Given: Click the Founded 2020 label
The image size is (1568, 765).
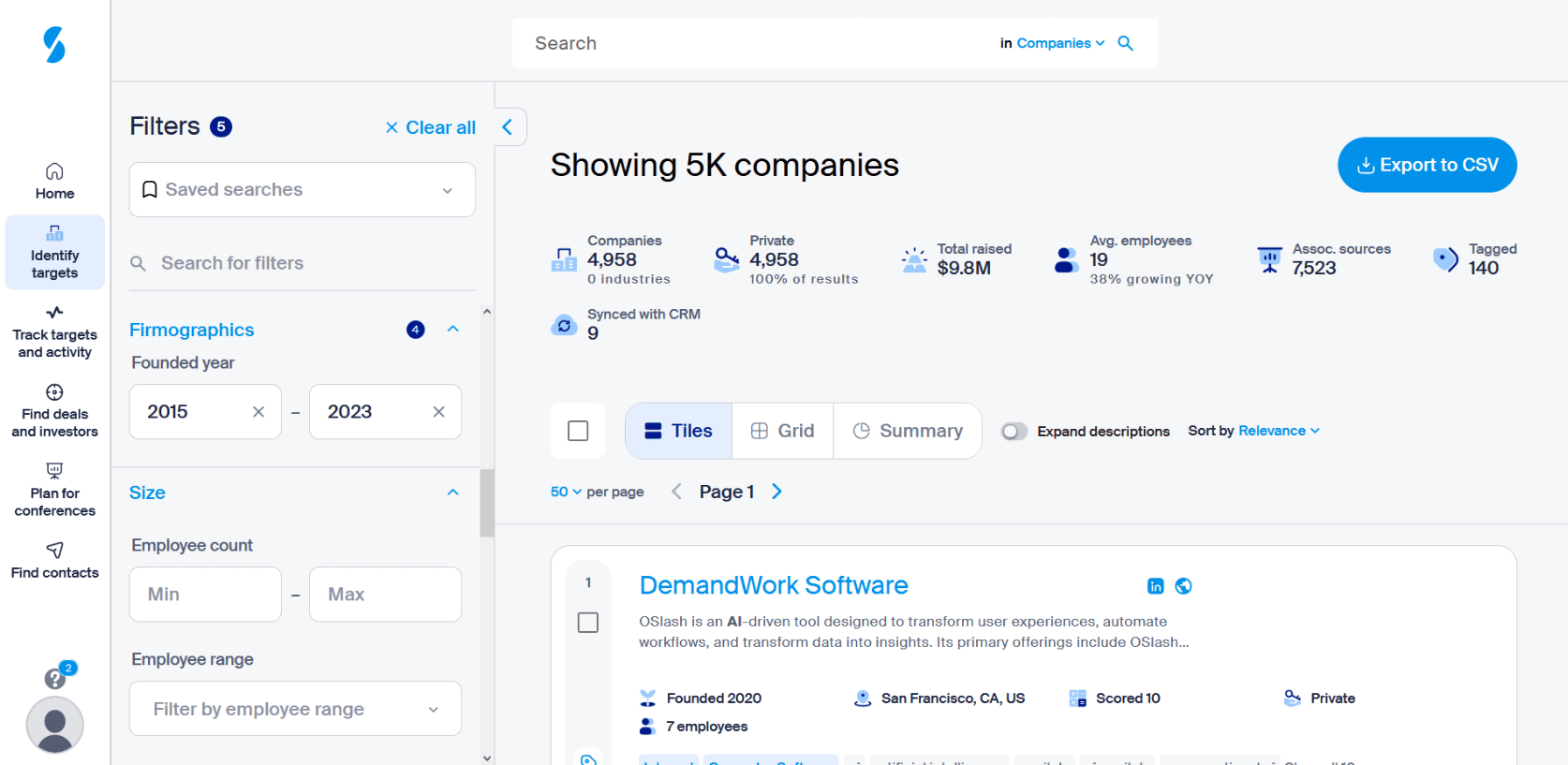Looking at the screenshot, I should click(714, 699).
